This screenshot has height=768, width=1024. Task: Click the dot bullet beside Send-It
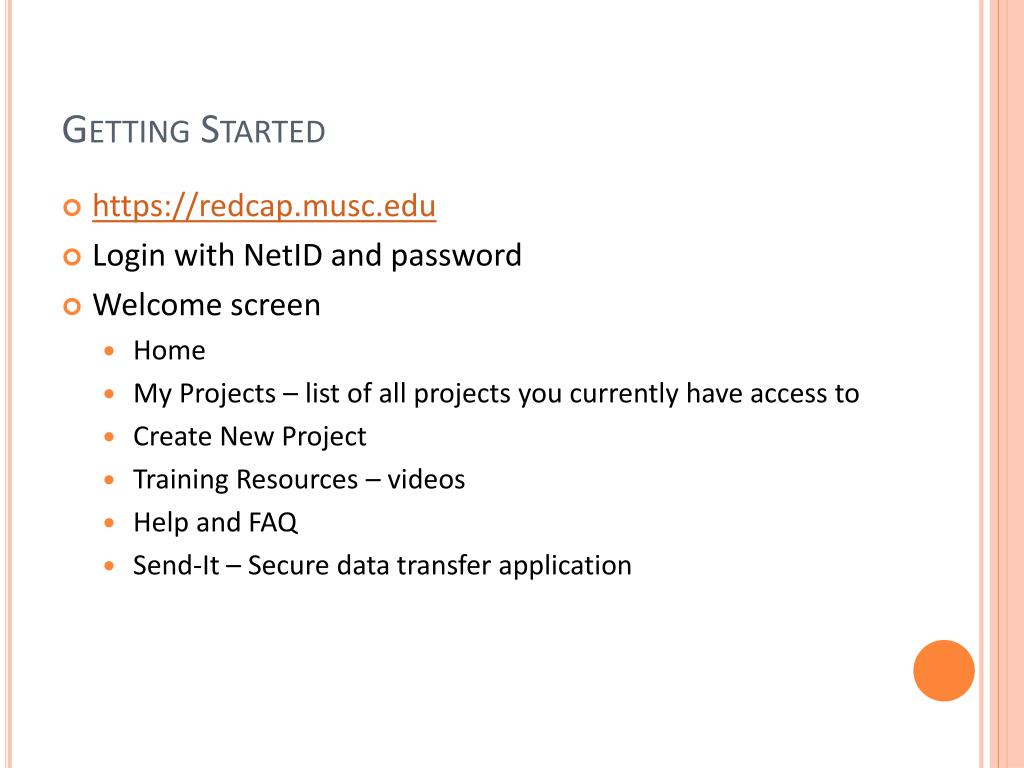tap(109, 566)
